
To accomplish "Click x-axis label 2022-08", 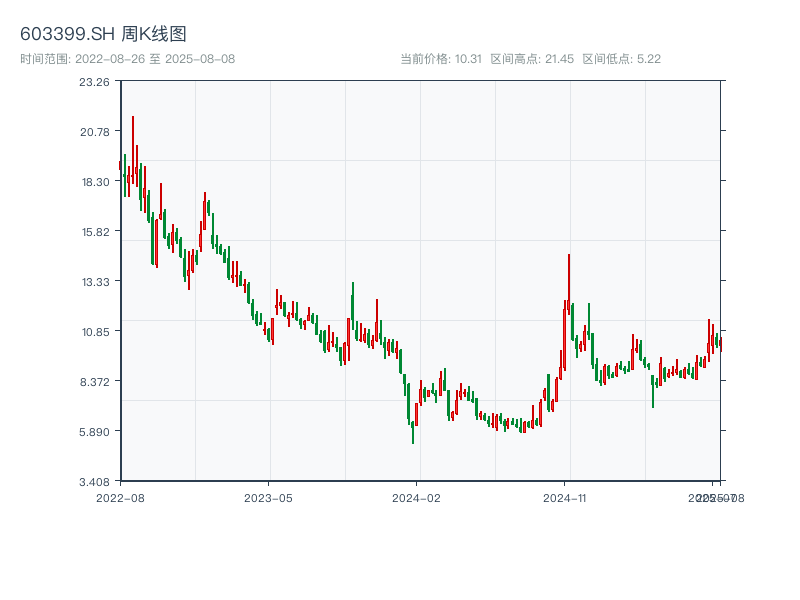I will pyautogui.click(x=120, y=498).
